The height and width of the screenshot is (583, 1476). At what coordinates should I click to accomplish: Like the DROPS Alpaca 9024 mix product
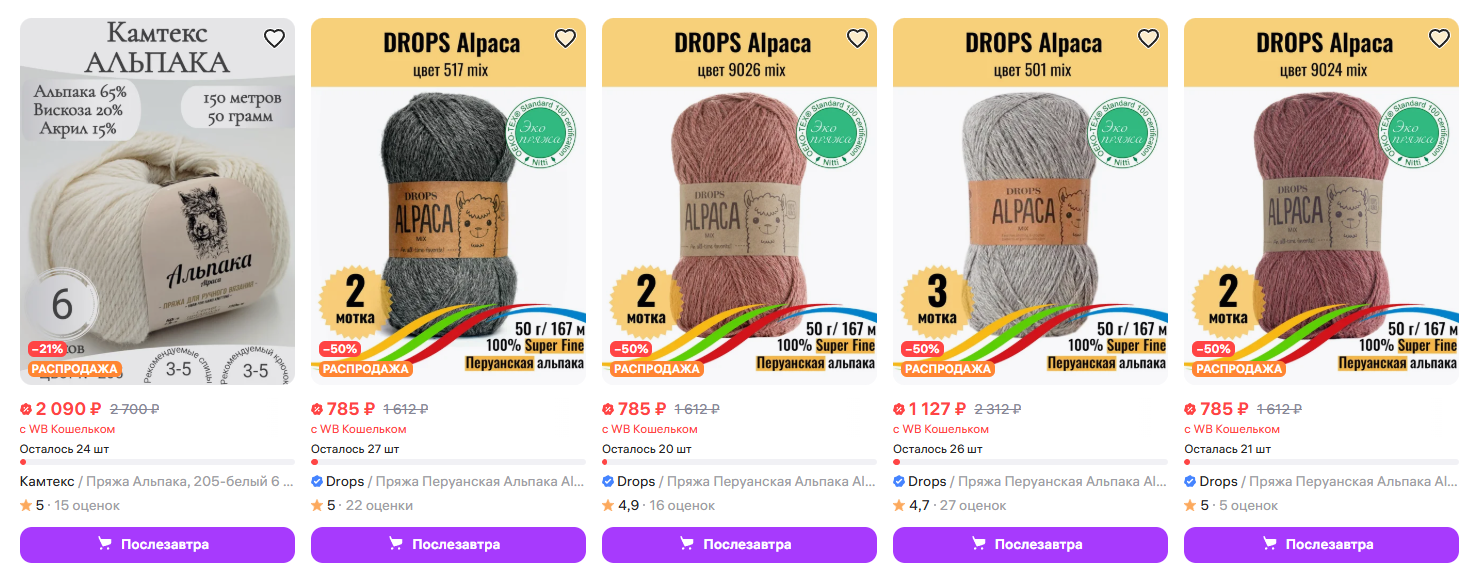1439,39
